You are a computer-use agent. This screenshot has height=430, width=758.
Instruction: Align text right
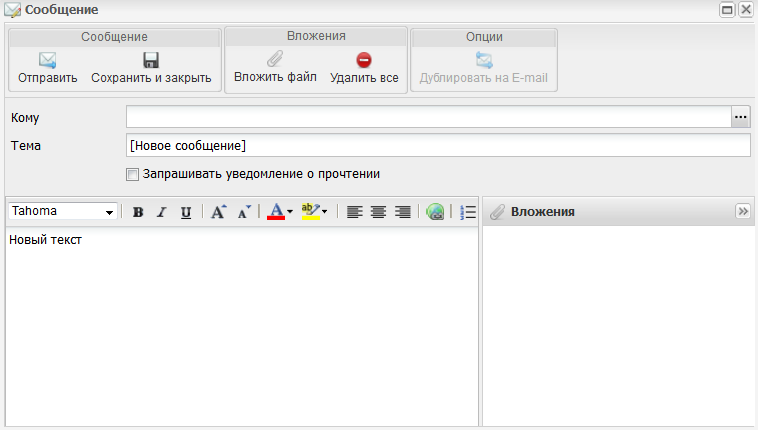click(x=403, y=212)
